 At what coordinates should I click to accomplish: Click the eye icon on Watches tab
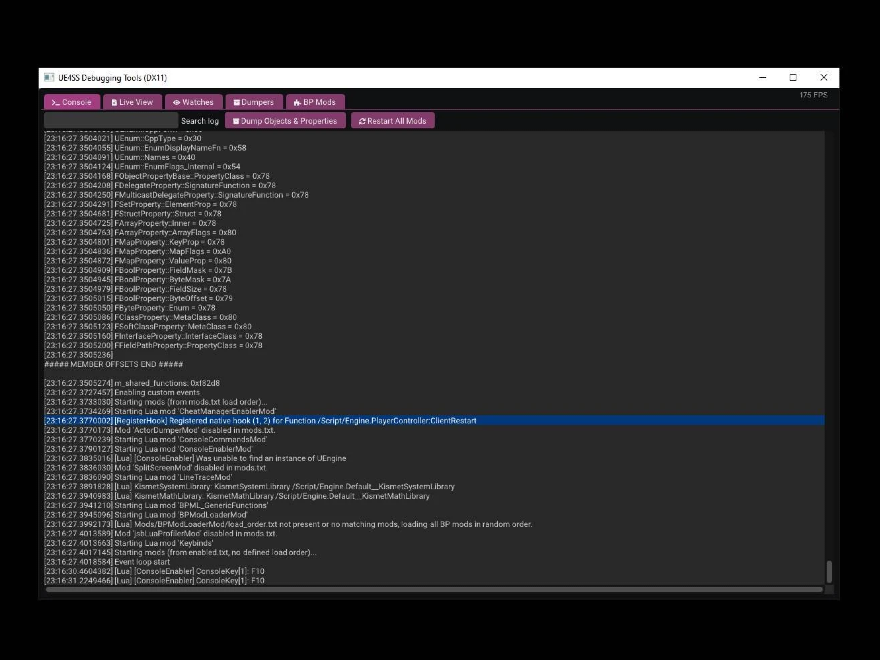176,102
